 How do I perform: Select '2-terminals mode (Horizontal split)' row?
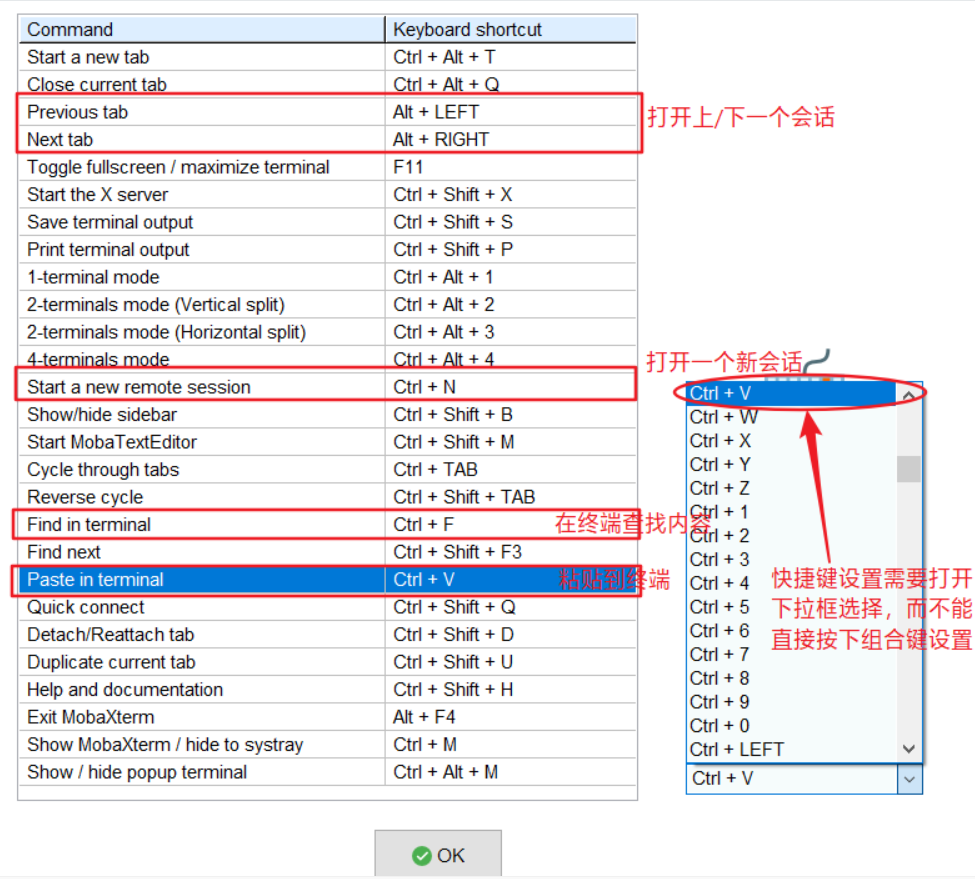point(328,332)
